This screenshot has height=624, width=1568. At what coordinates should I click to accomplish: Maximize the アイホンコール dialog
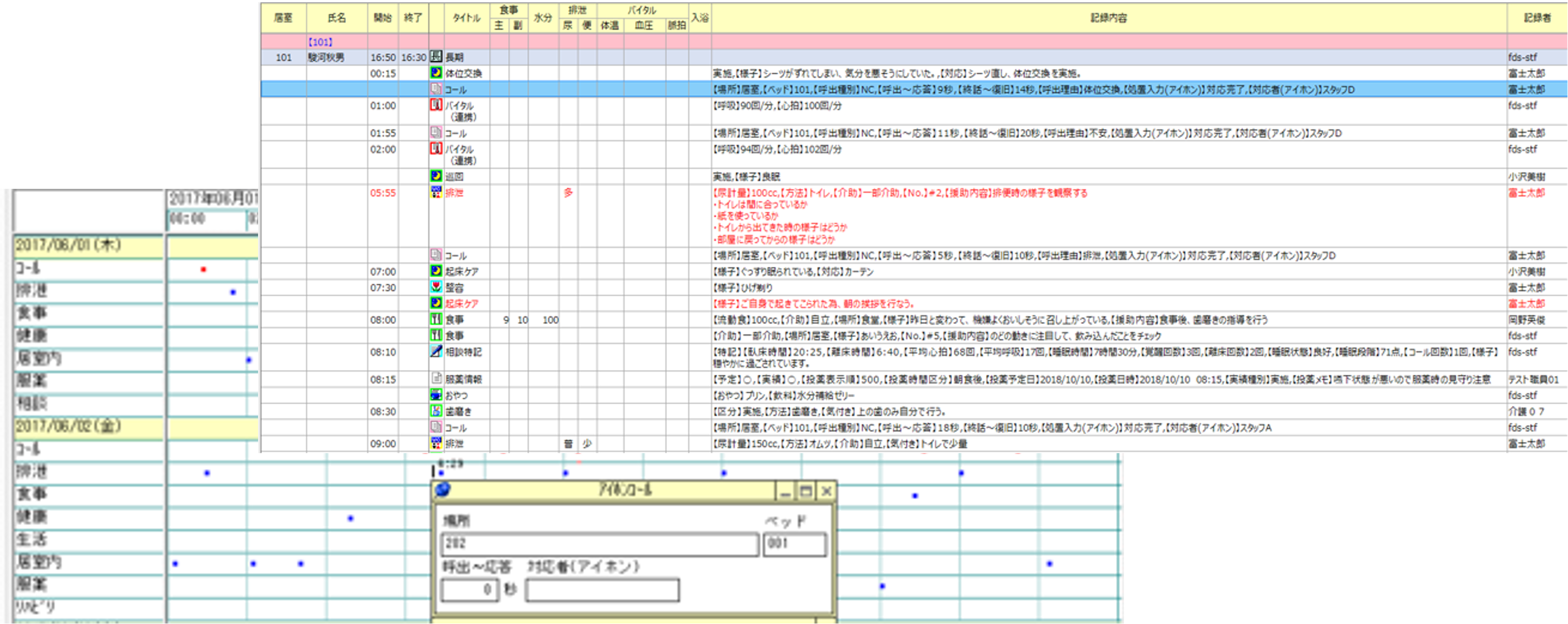[805, 491]
